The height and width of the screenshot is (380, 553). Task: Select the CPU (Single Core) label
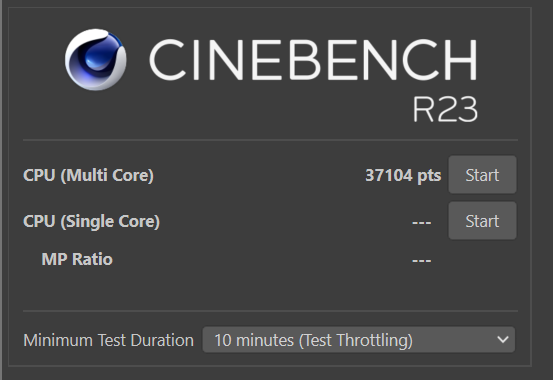[x=91, y=222]
